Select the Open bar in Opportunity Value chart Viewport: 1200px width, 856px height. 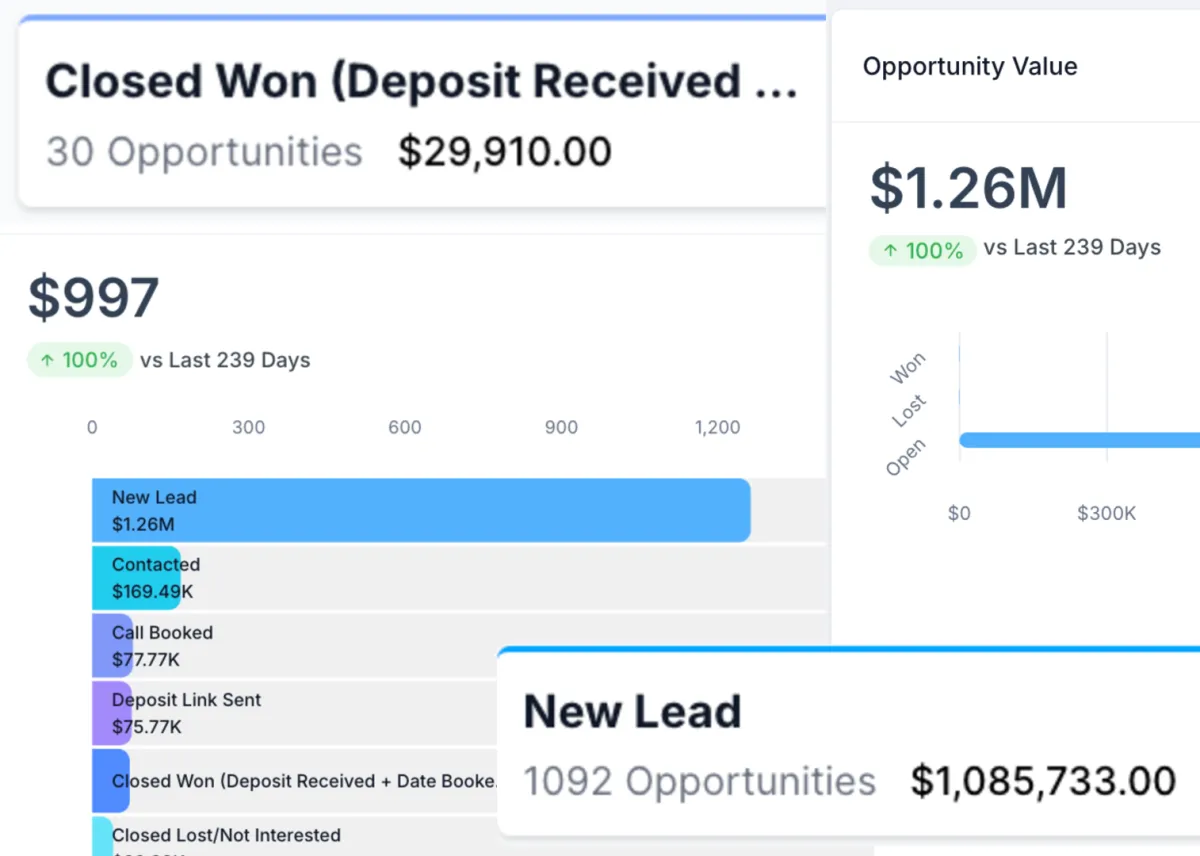(x=1080, y=440)
